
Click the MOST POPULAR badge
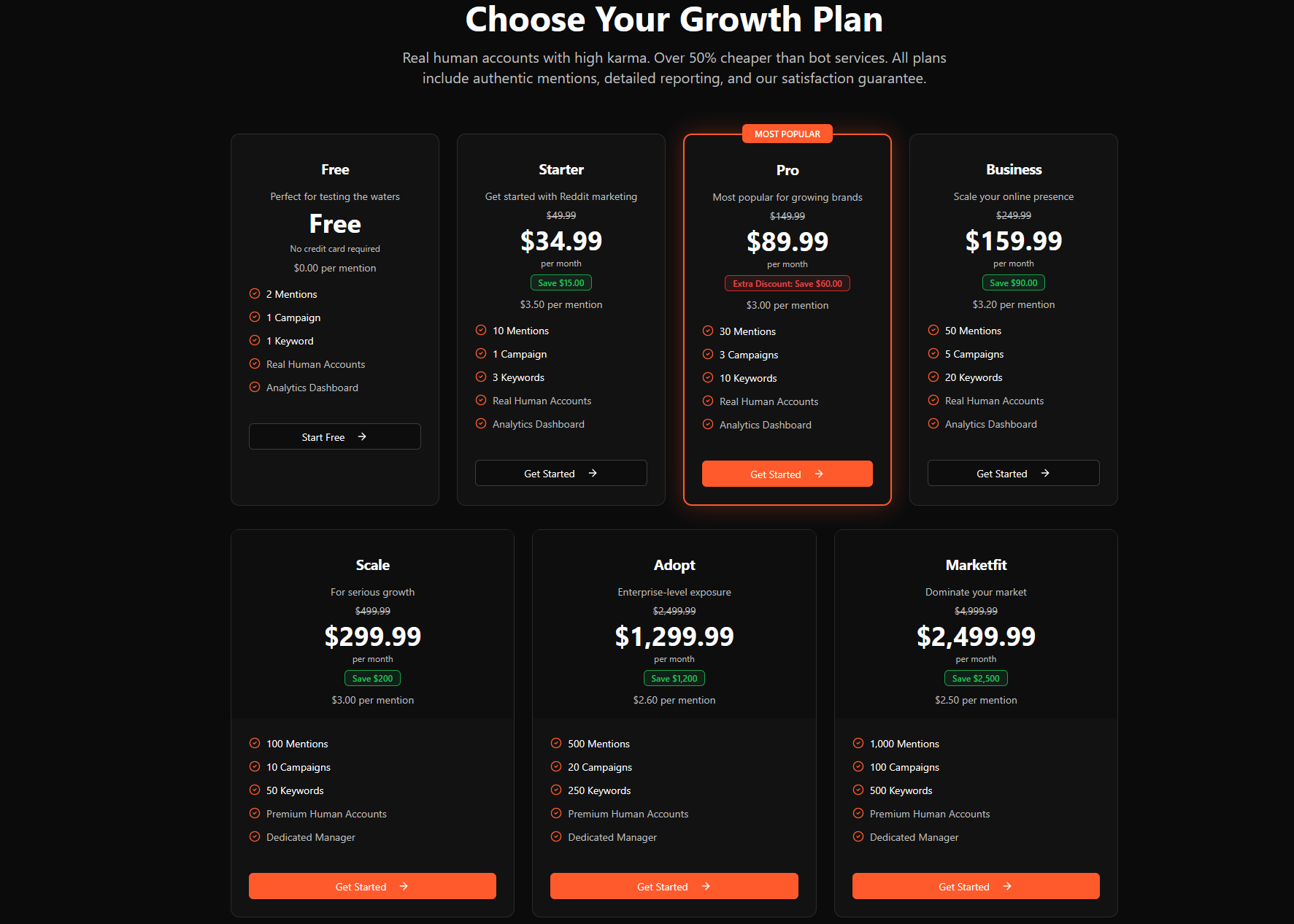[787, 134]
